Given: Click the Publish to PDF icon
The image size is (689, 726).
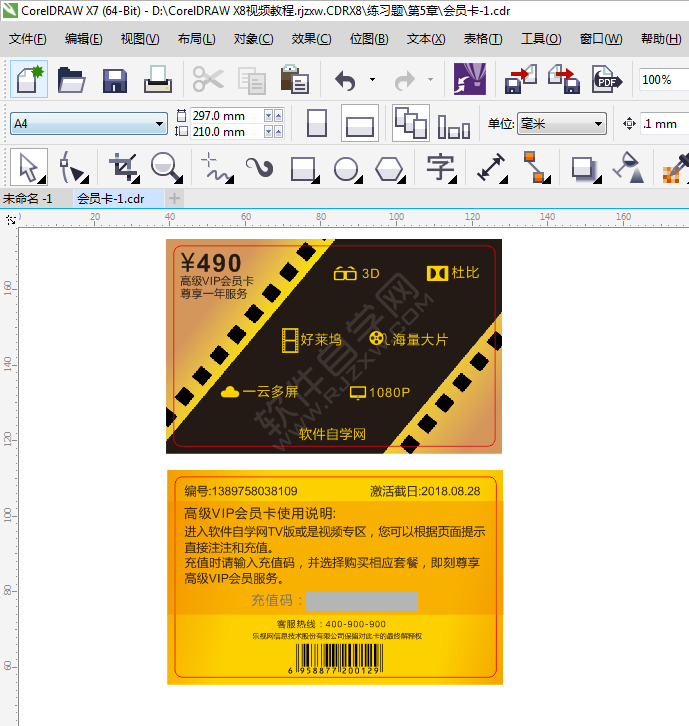Looking at the screenshot, I should tap(605, 80).
